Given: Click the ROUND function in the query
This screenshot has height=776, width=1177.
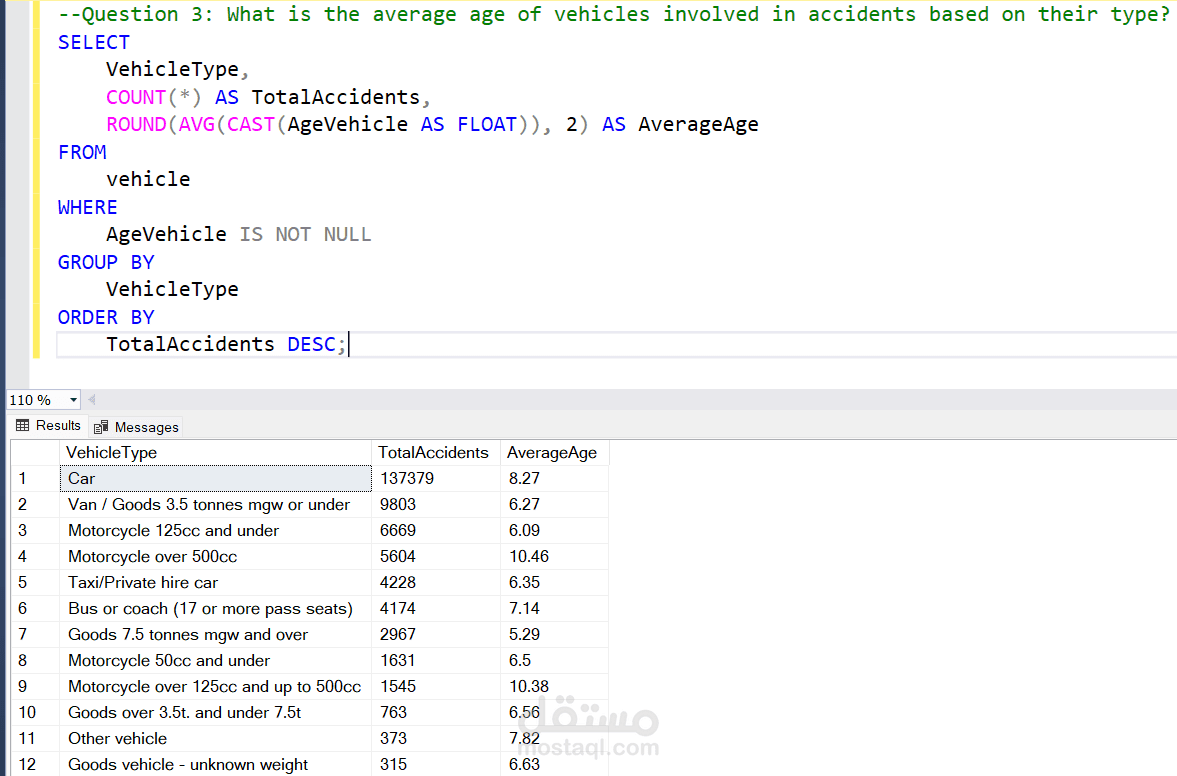Looking at the screenshot, I should pos(136,125).
